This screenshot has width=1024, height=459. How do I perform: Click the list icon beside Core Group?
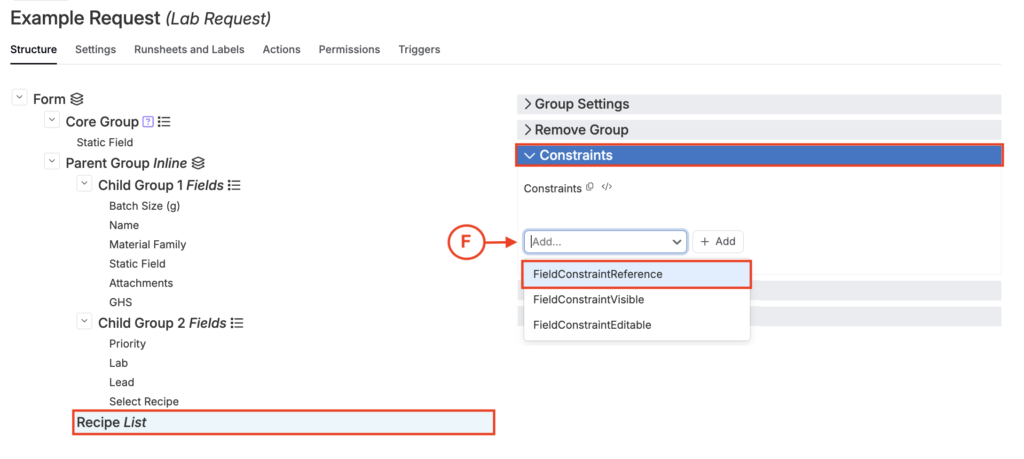coord(165,121)
